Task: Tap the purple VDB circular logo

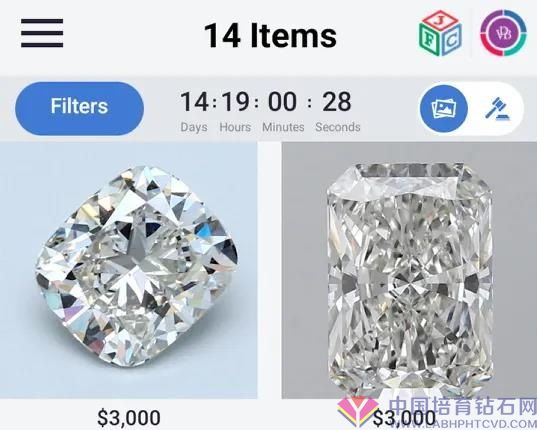Action: [x=503, y=33]
